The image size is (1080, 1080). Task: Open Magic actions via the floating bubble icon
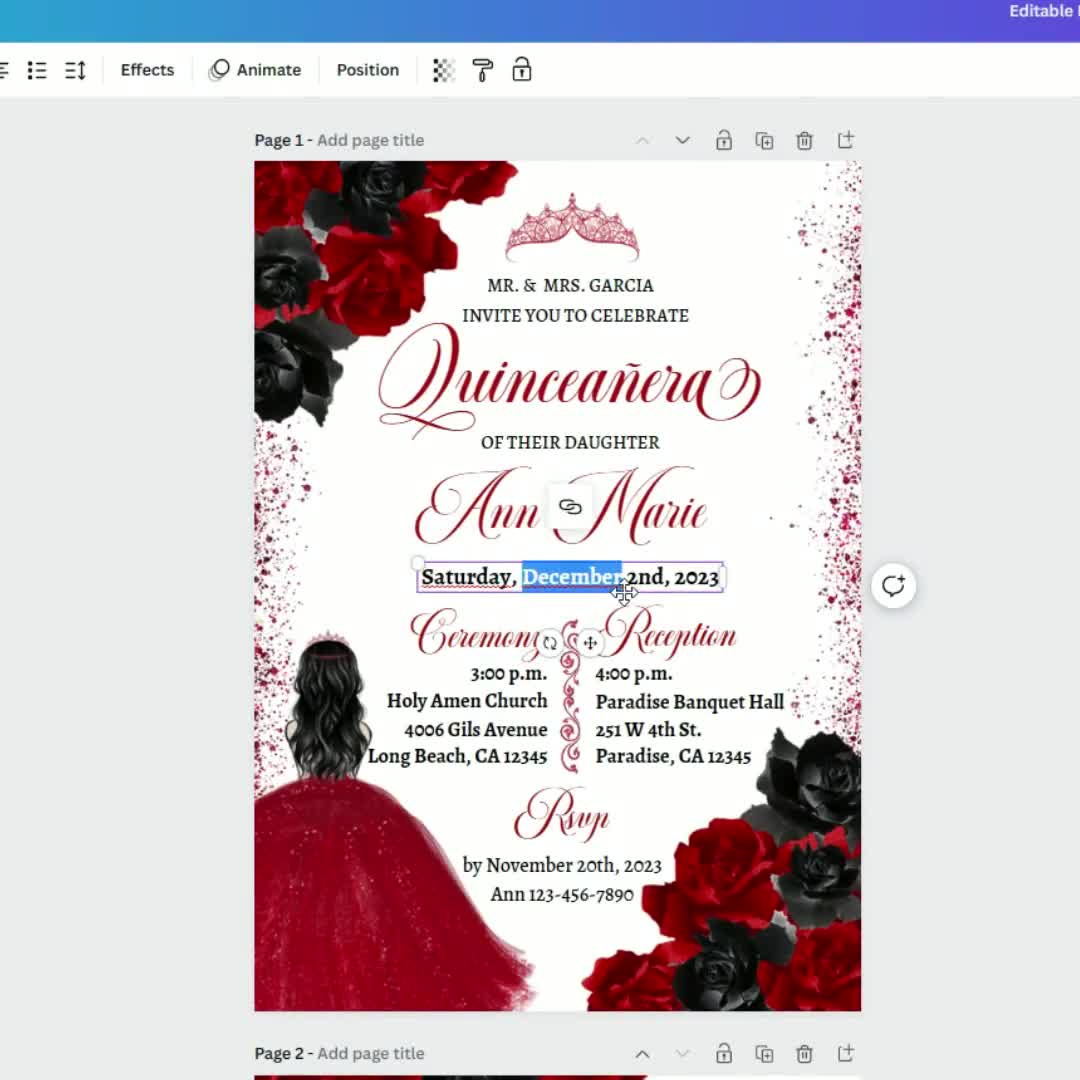(893, 586)
